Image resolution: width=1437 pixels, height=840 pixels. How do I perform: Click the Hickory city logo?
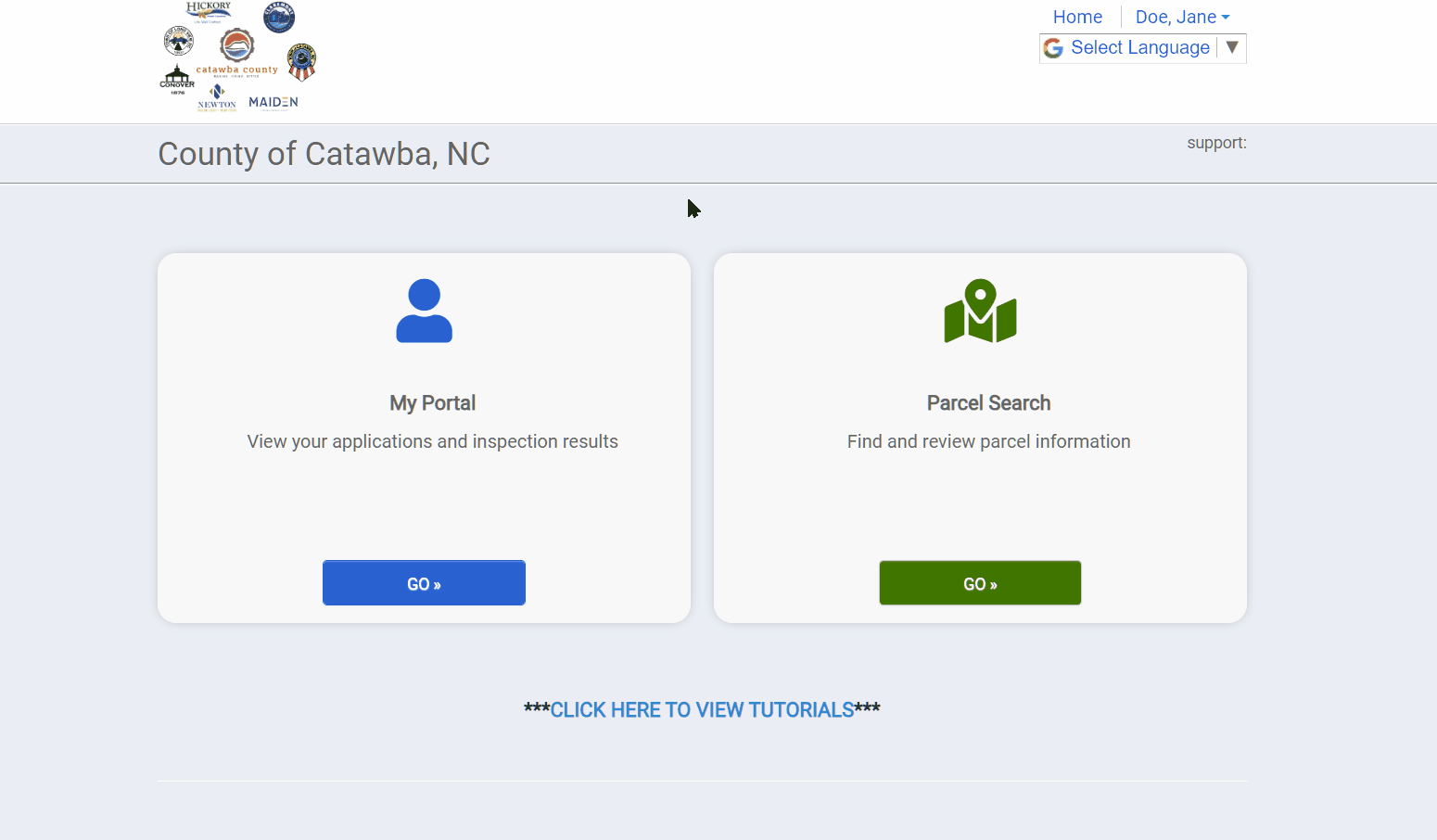point(209,12)
